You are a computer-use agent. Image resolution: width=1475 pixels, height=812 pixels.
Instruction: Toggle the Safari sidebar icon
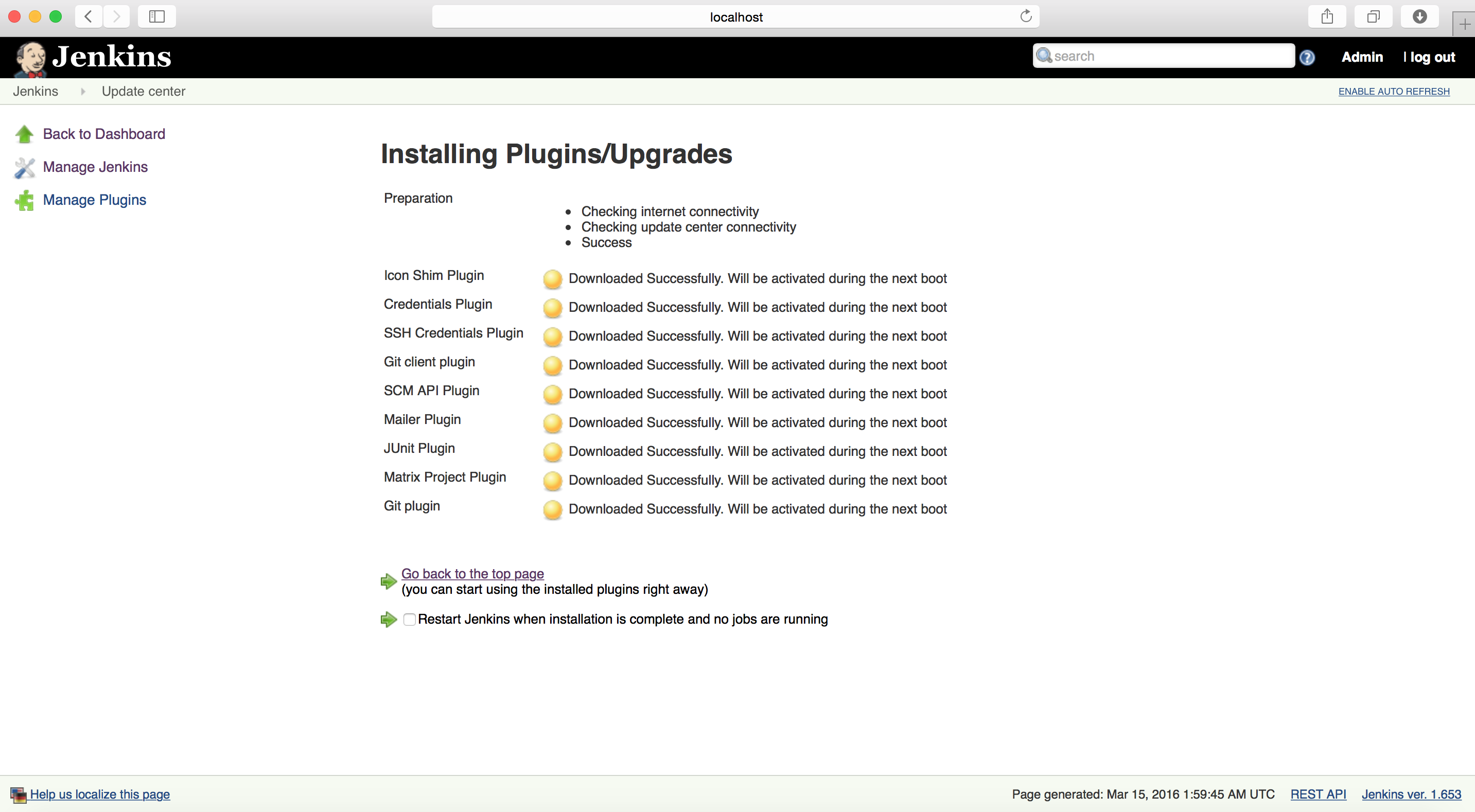[156, 16]
